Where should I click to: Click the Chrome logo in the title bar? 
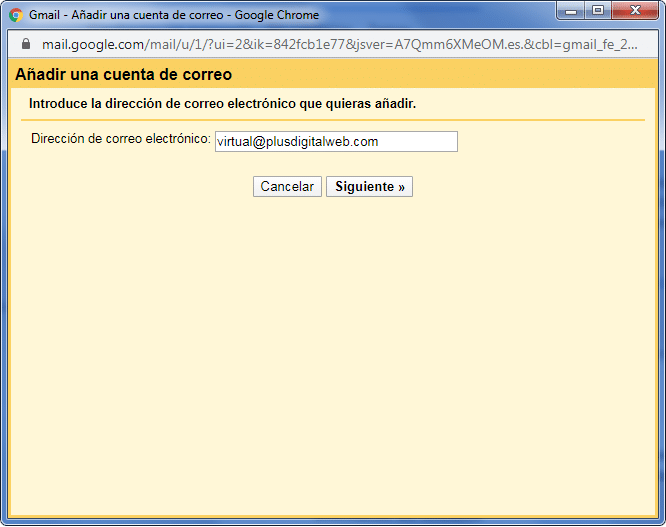coord(16,16)
